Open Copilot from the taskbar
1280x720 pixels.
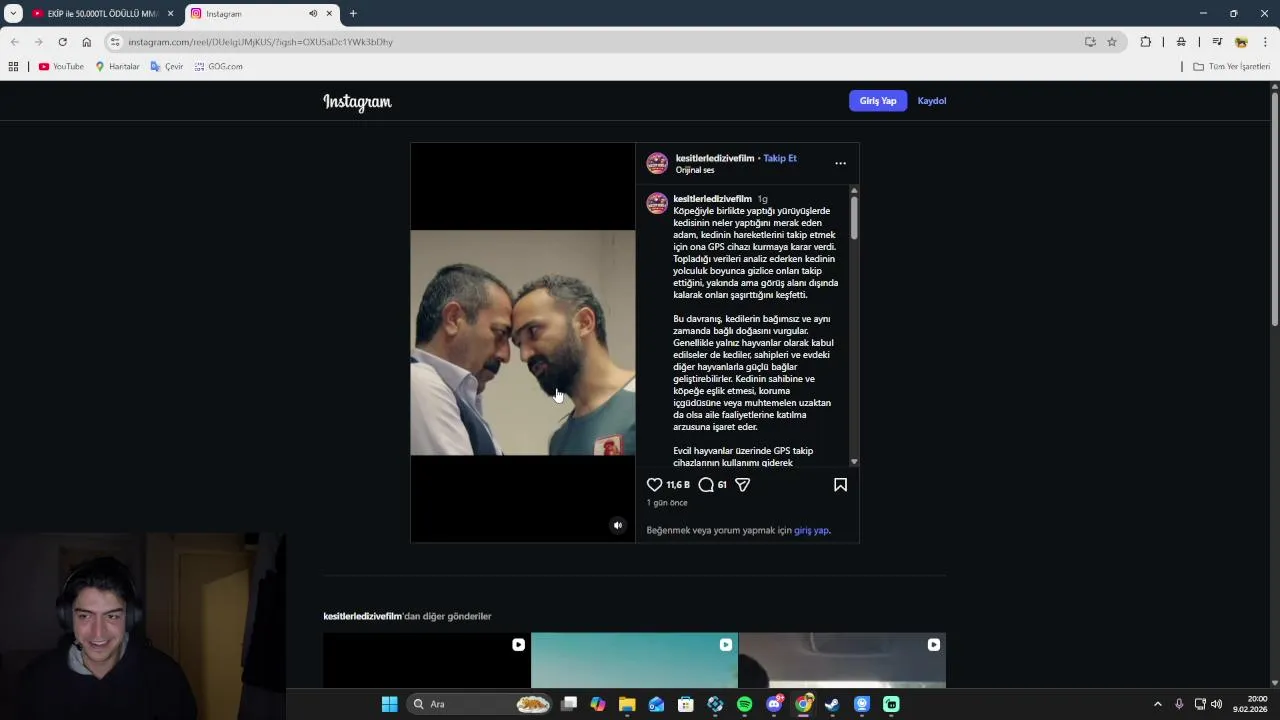pyautogui.click(x=598, y=704)
